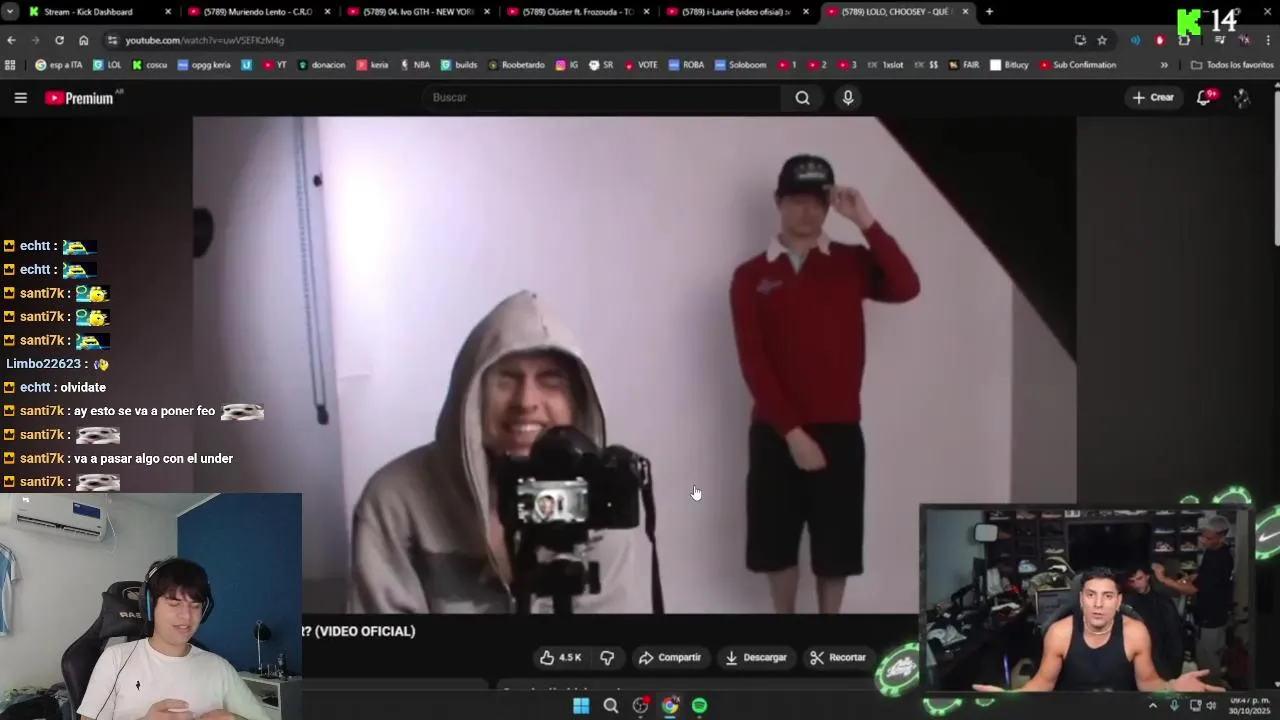Switch to i-Laurie (video oficial) tab
The image size is (1280, 720).
[738, 12]
